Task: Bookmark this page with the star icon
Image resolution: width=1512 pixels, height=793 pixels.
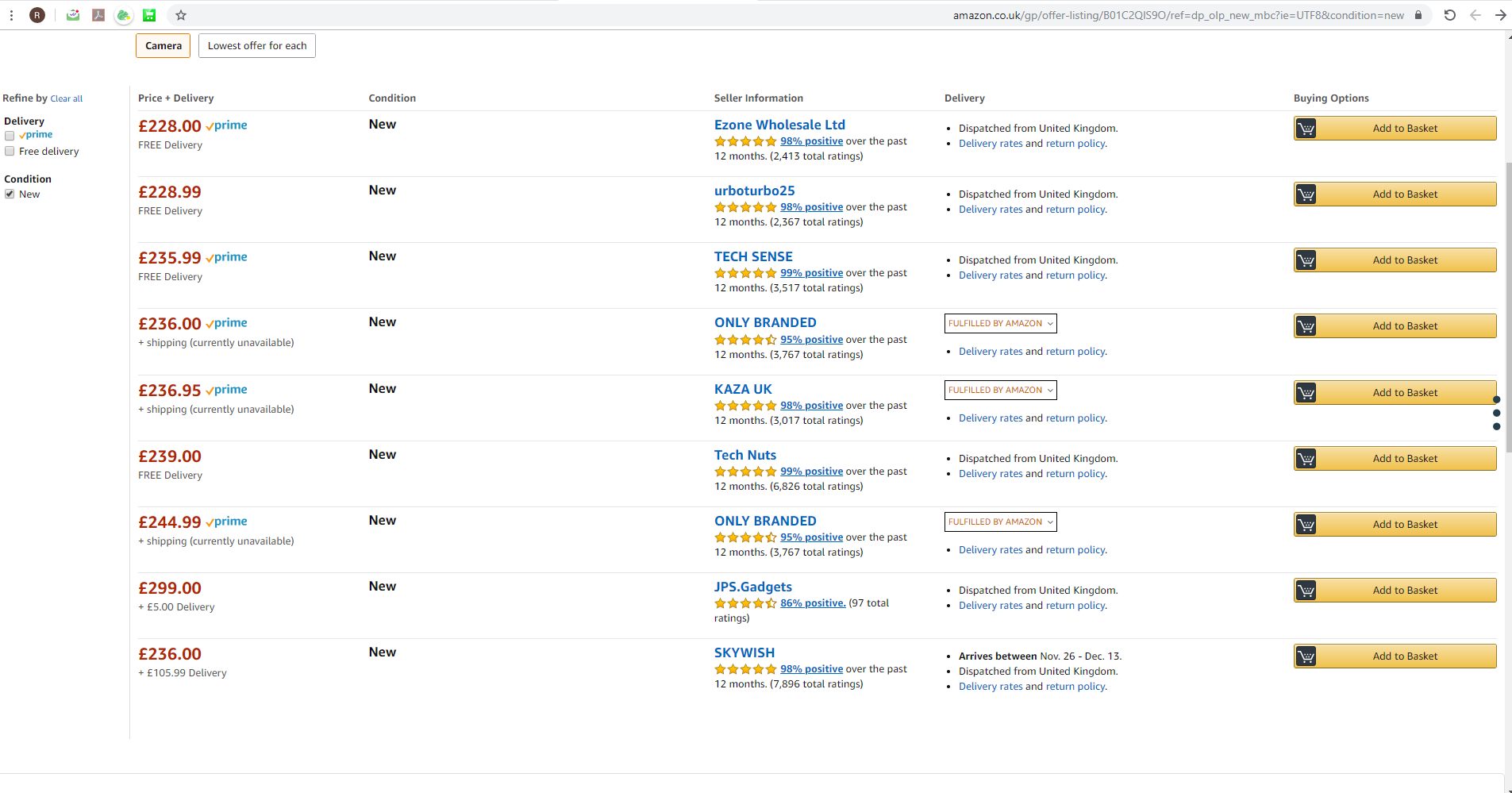Action: pos(181,15)
